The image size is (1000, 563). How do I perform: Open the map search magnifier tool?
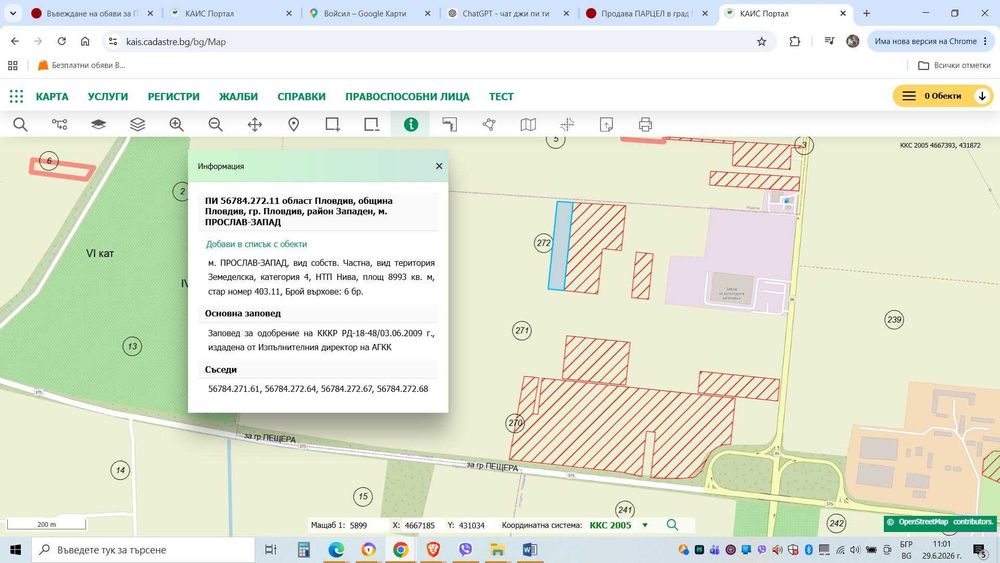tap(20, 124)
